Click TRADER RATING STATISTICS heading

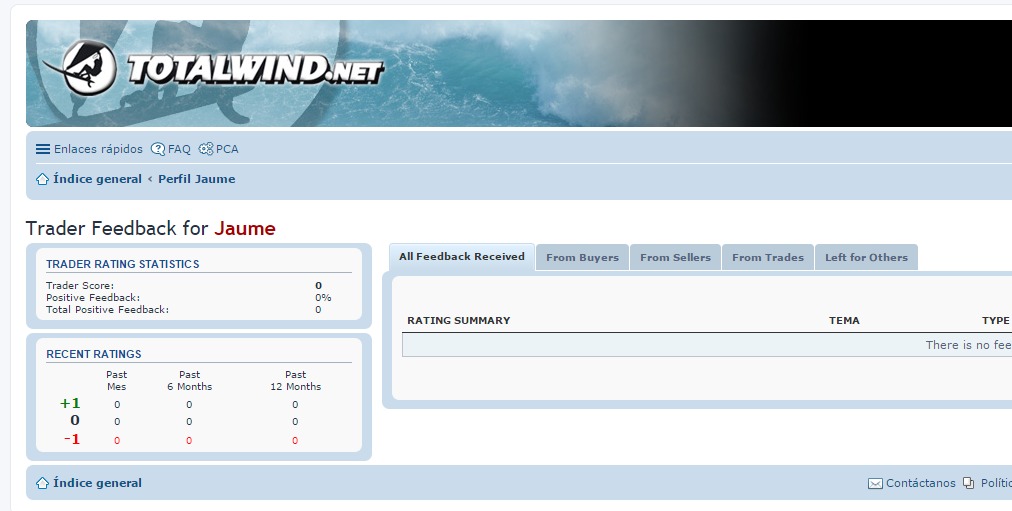123,264
